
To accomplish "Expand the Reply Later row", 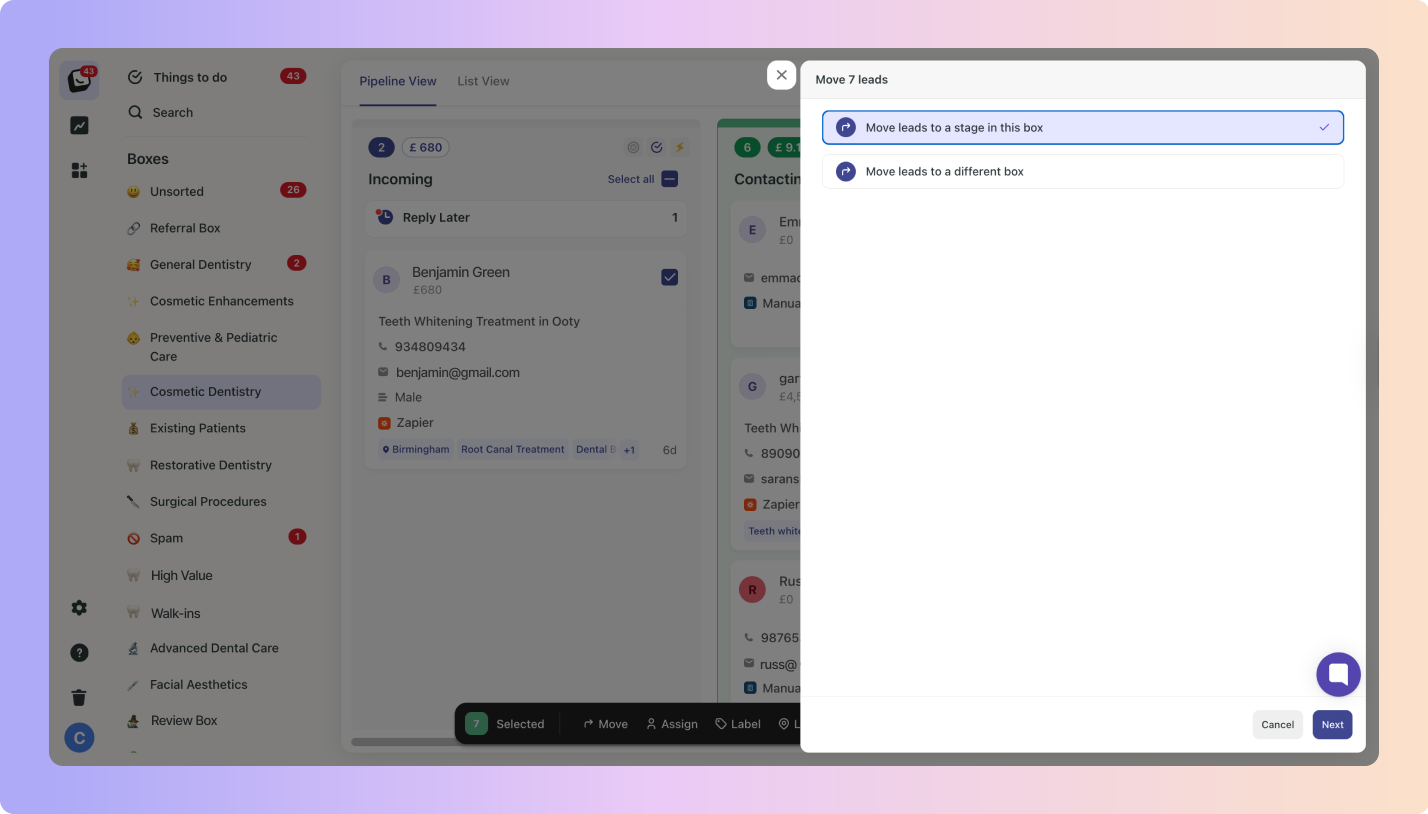I will (x=525, y=217).
